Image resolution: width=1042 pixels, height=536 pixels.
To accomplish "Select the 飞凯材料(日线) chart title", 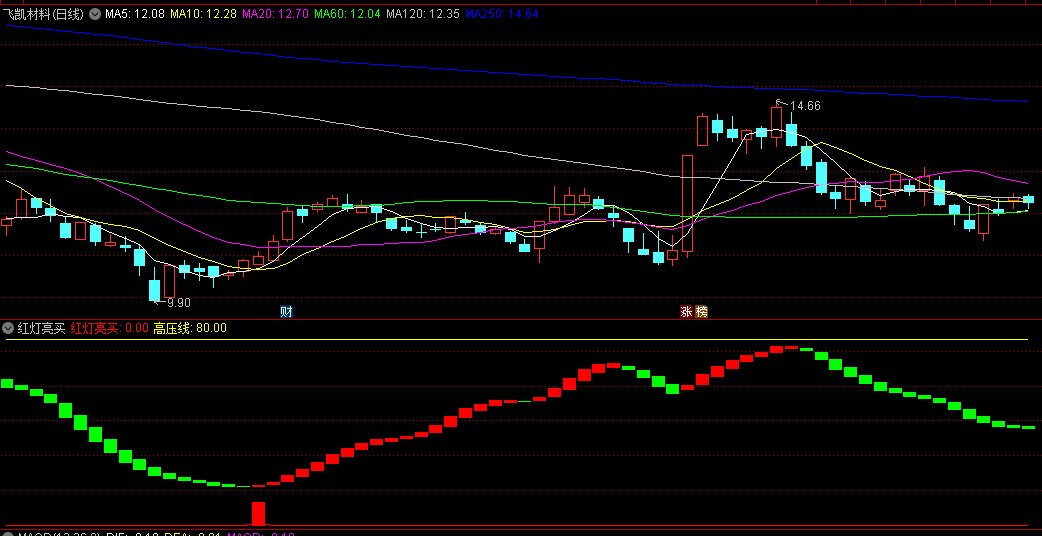I will click(x=44, y=13).
